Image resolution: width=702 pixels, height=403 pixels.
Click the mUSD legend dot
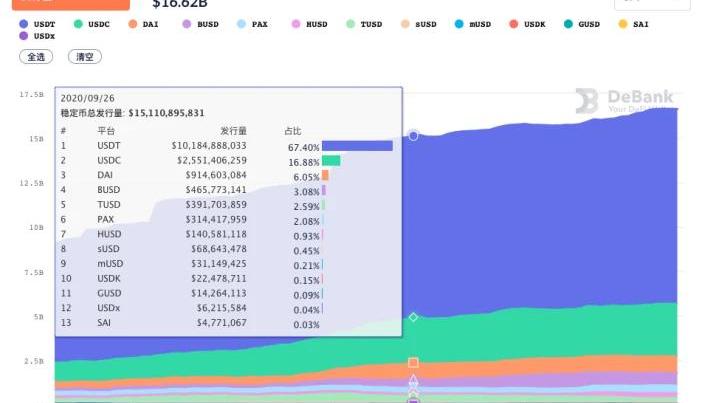pyautogui.click(x=459, y=23)
